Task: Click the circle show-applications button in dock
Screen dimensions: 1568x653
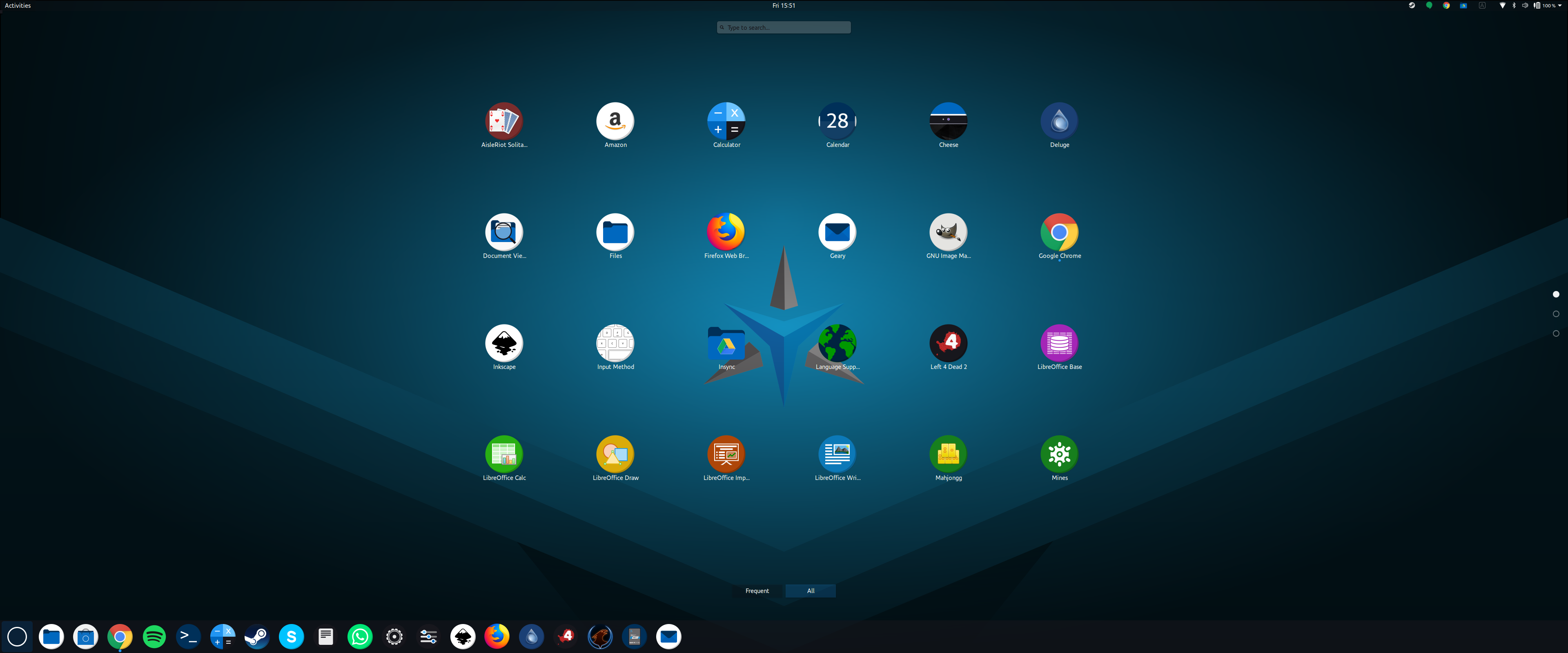Action: pyautogui.click(x=17, y=637)
